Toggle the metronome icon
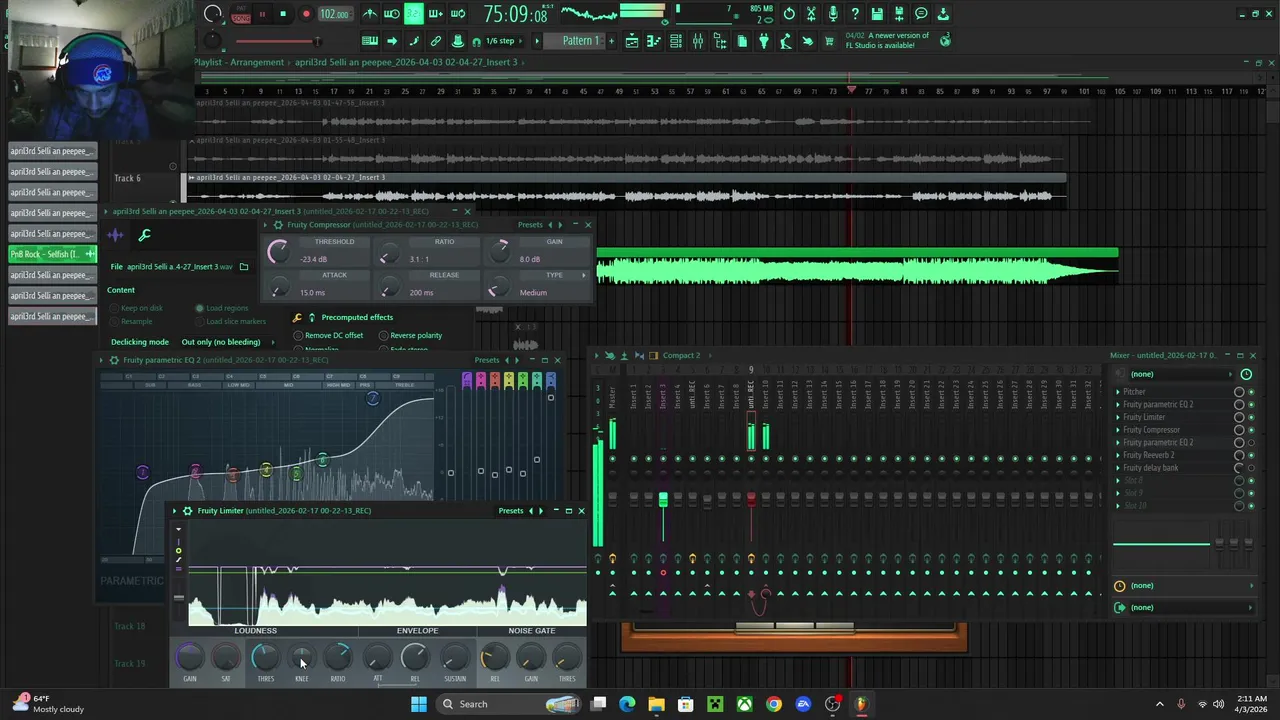Screen dimensions: 1280x720 coord(370,14)
